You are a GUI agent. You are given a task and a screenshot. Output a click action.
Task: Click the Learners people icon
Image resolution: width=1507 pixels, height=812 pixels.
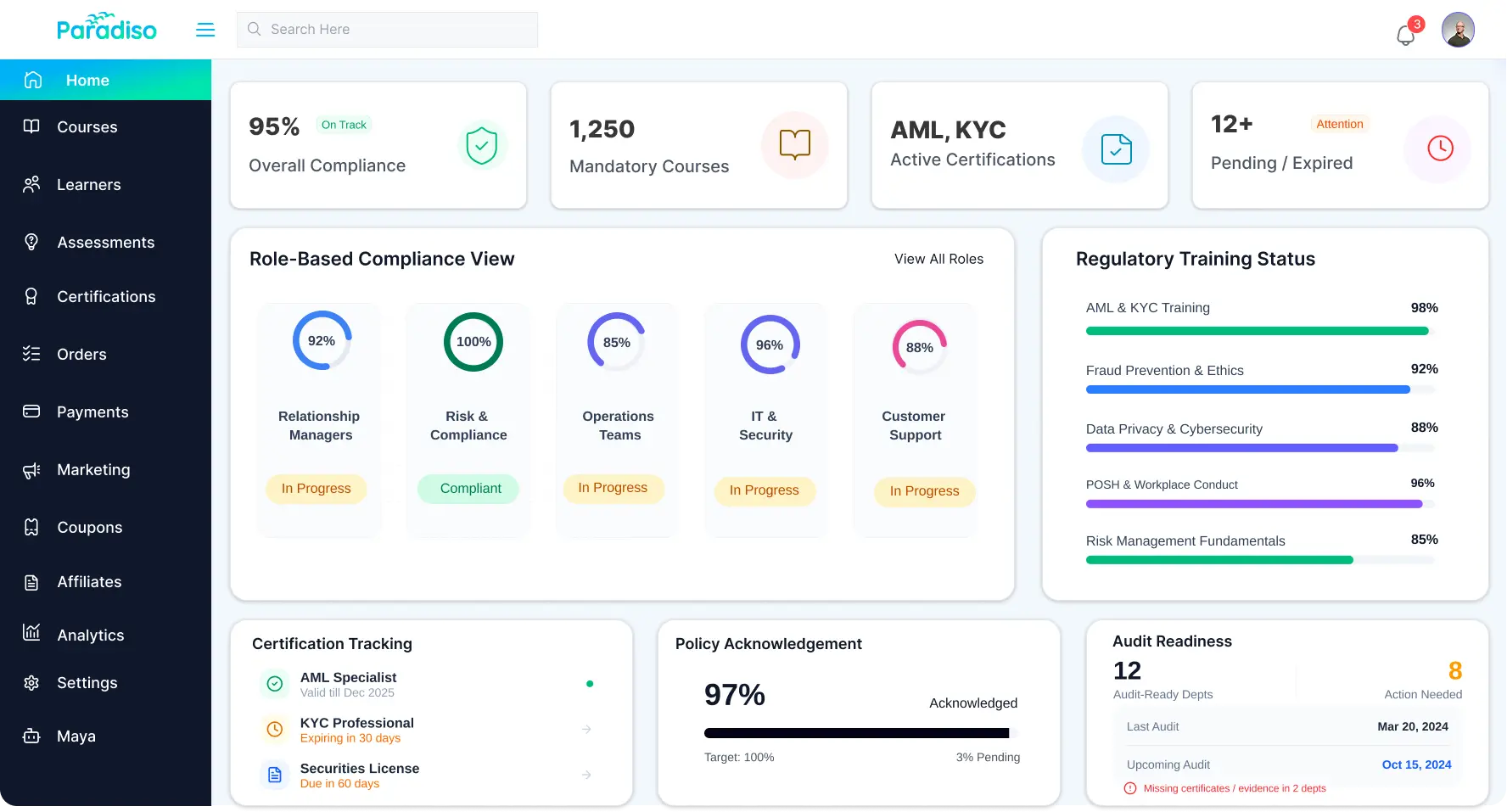click(x=31, y=184)
